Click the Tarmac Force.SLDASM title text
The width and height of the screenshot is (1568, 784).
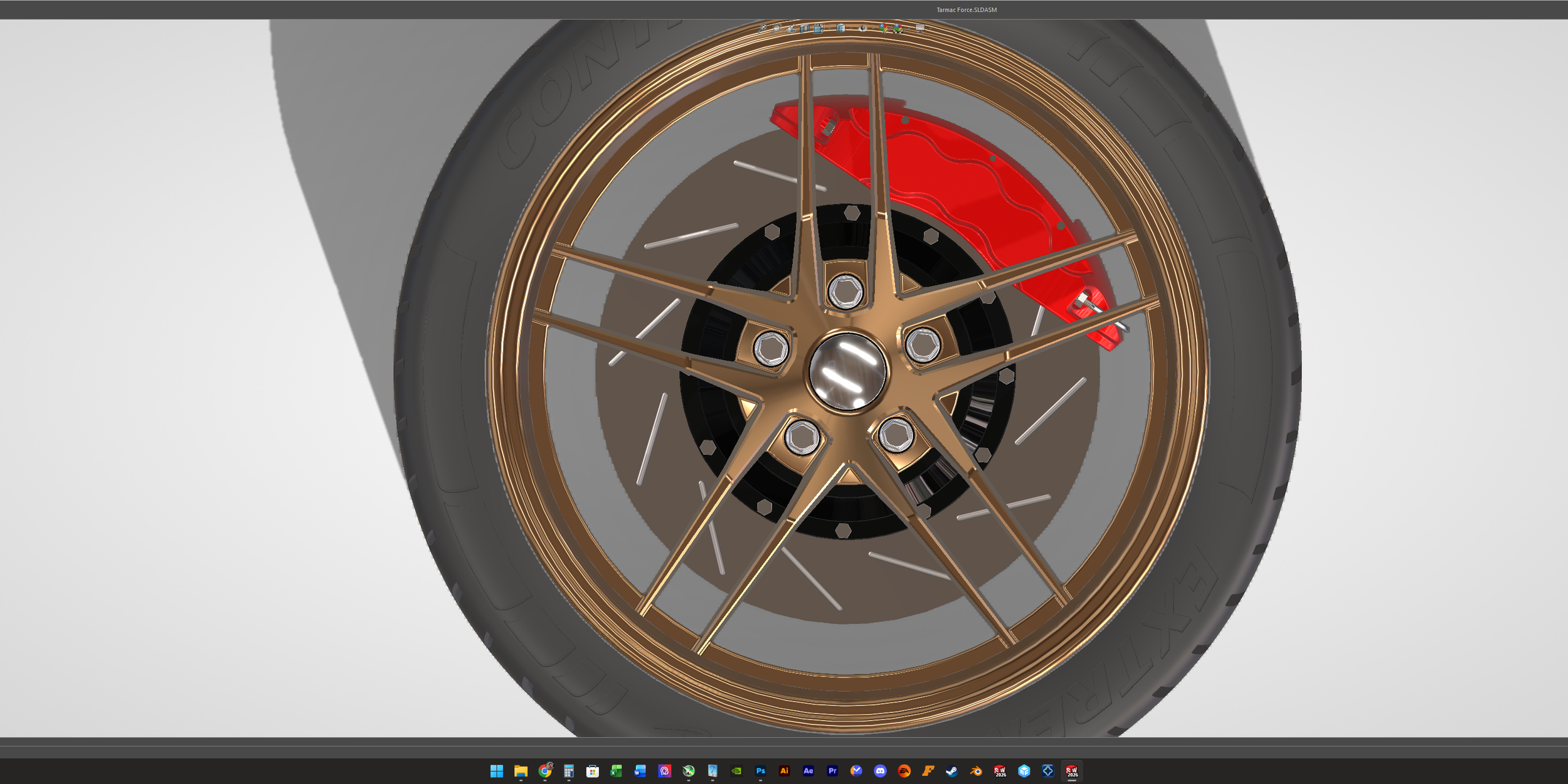[x=967, y=9]
